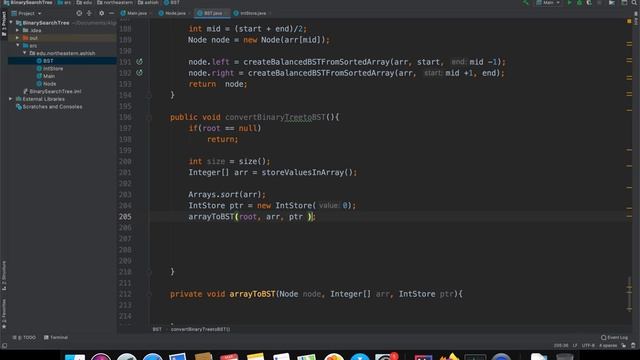This screenshot has height=360, width=640.
Task: Click line number 205 in gutter
Action: (125, 217)
